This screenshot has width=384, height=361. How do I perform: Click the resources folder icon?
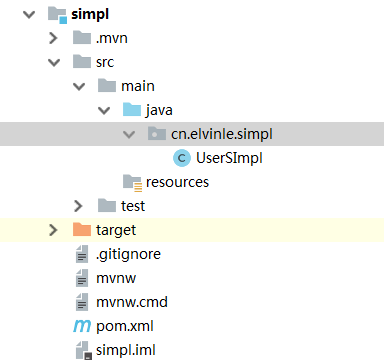pyautogui.click(x=132, y=183)
